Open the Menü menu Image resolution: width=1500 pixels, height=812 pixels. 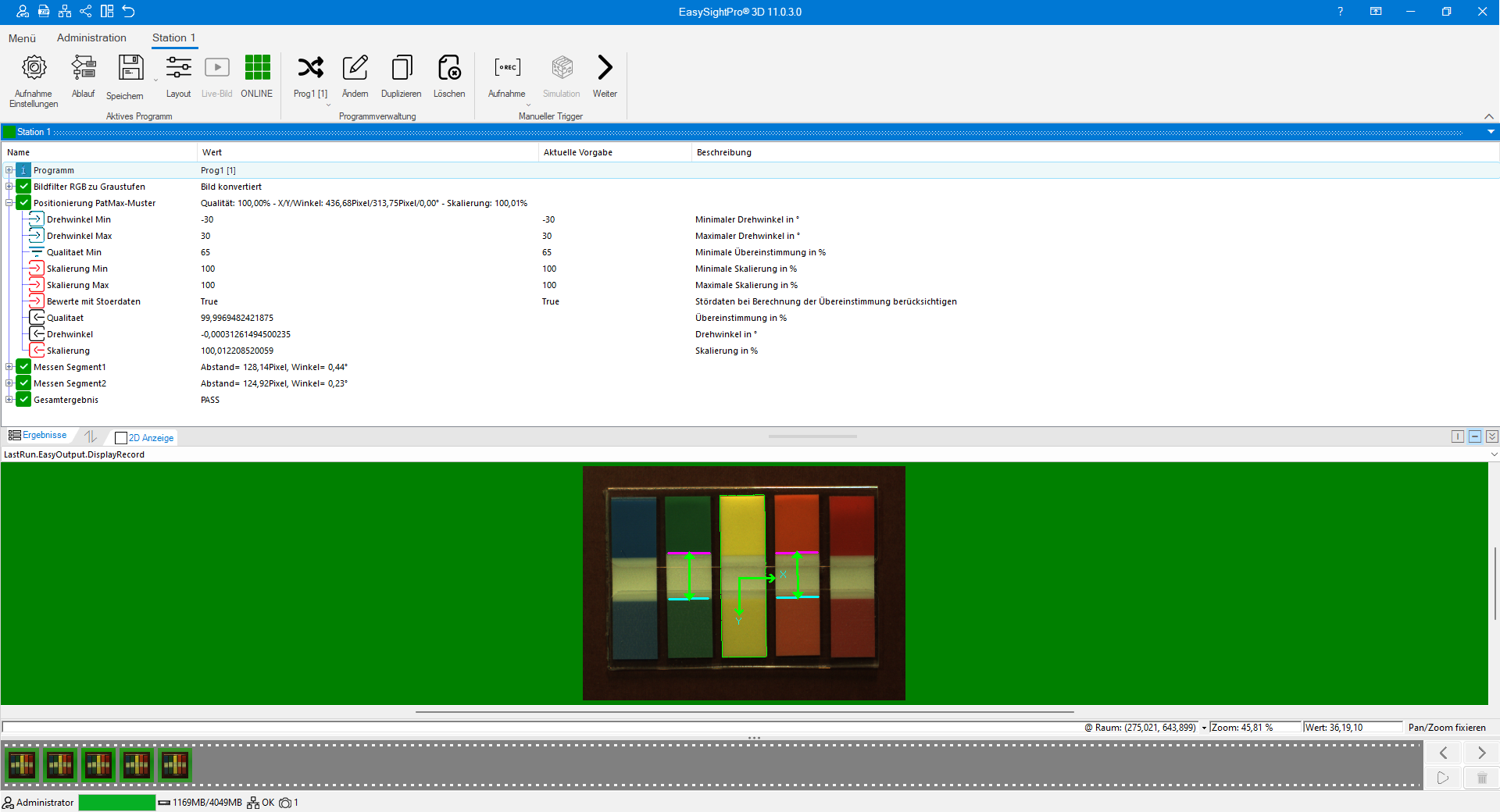click(x=22, y=38)
